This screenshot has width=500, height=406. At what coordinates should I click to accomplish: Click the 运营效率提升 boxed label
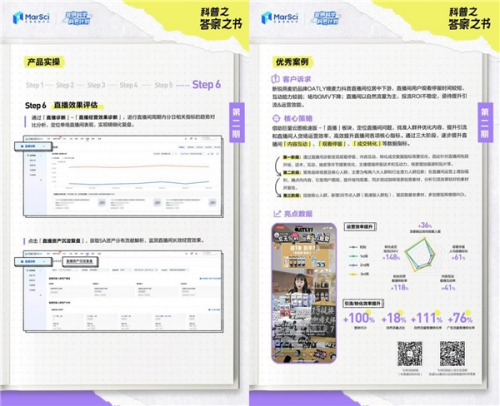coord(360,227)
